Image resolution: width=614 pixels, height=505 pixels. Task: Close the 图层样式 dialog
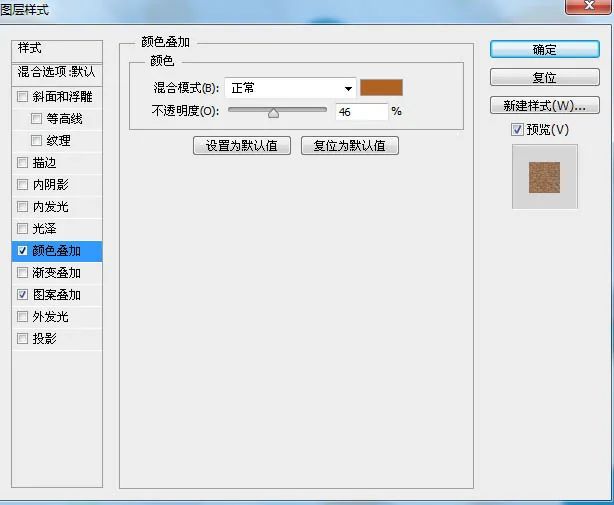[x=589, y=6]
